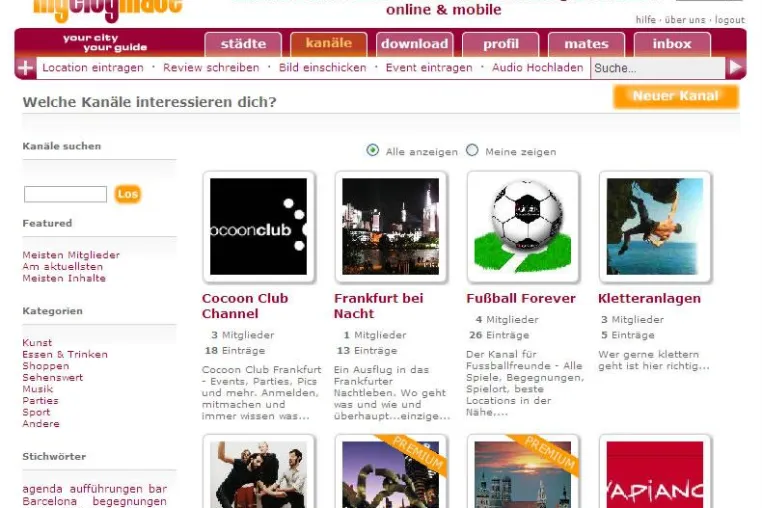
Task: Select the Alle anzeigen radio button
Action: click(373, 150)
